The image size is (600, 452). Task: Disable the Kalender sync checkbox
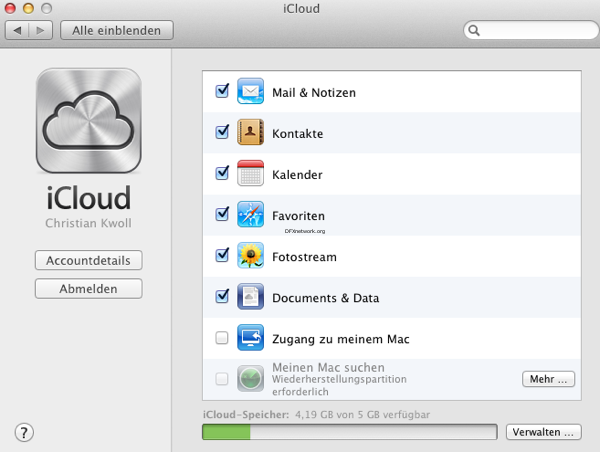[x=222, y=173]
